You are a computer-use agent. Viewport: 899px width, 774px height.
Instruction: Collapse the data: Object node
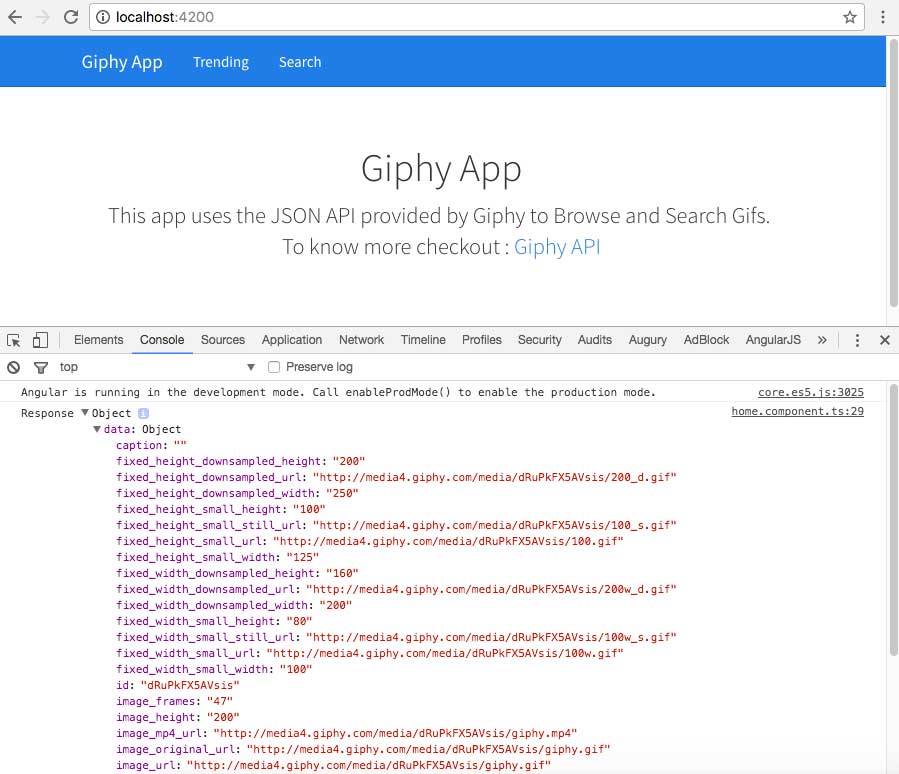click(97, 429)
